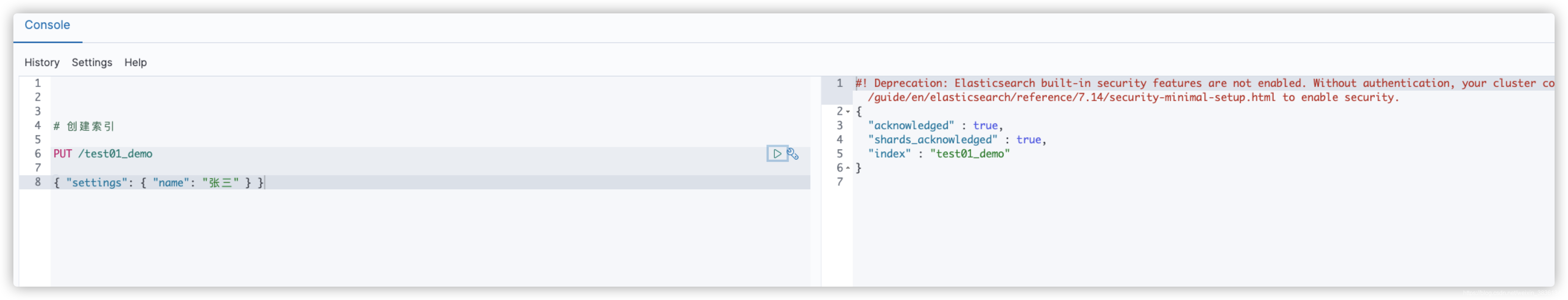Click the '# 创建索引' comment line

click(x=84, y=126)
